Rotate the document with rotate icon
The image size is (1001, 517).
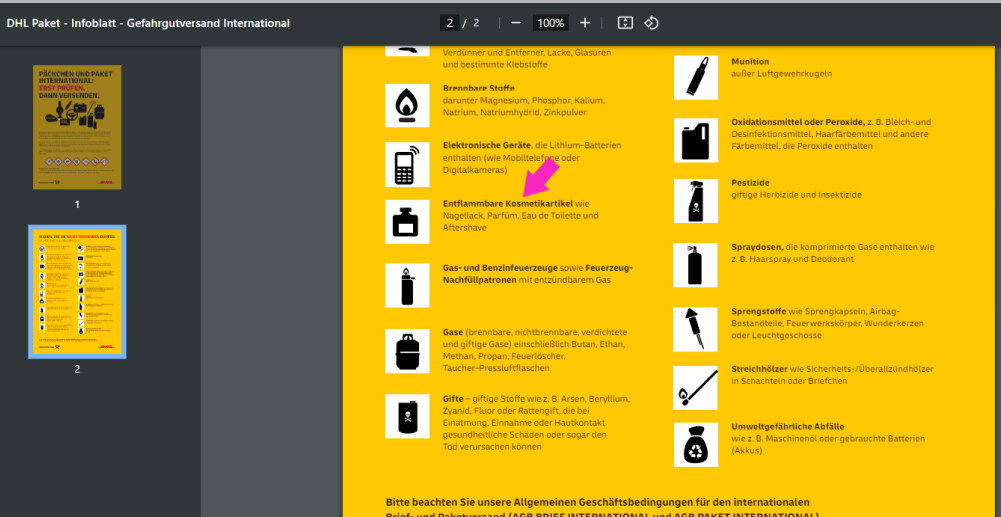pyautogui.click(x=651, y=23)
